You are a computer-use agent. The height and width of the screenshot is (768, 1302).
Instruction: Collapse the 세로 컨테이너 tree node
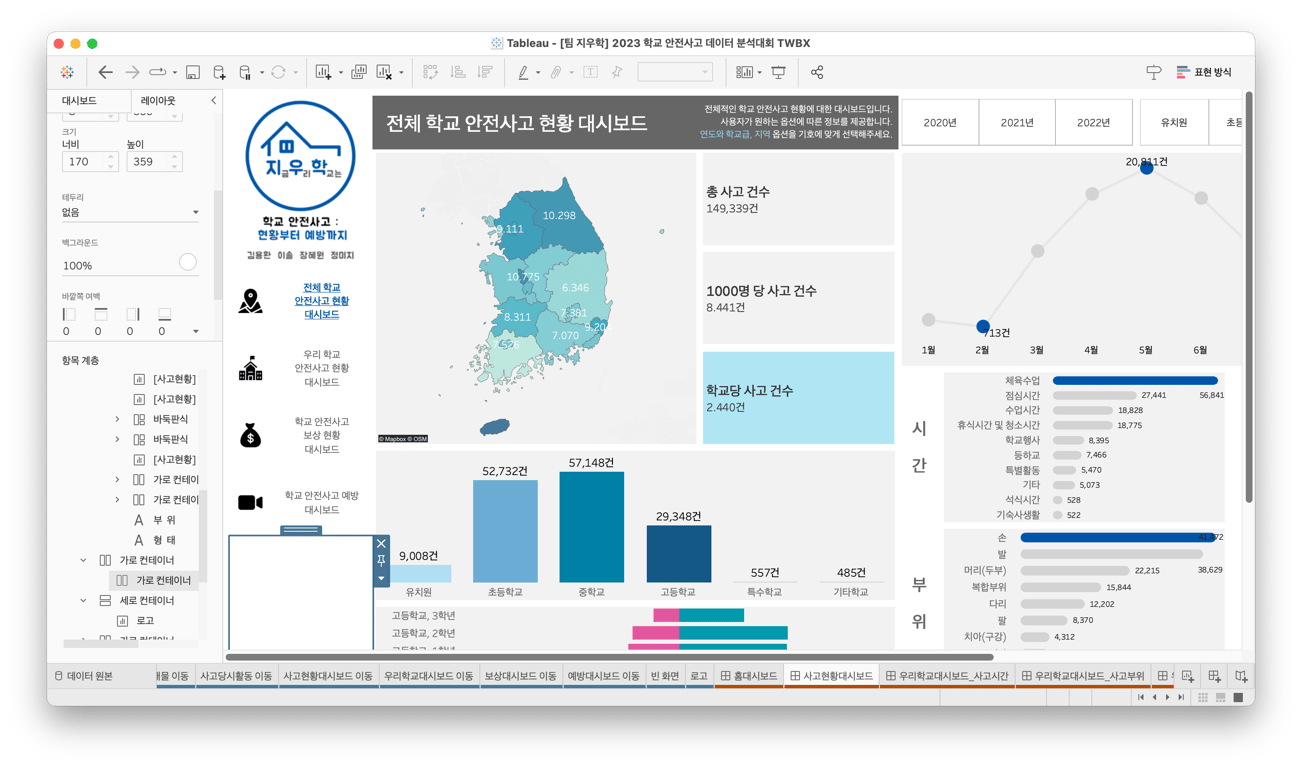pyautogui.click(x=84, y=601)
